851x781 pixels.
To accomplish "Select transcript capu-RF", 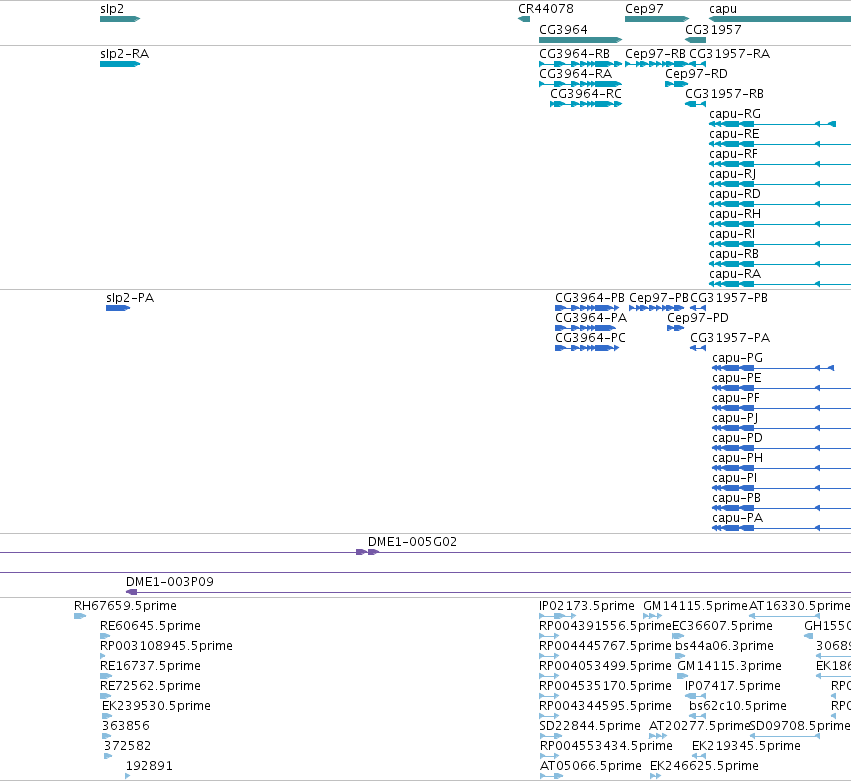I will [780, 164].
